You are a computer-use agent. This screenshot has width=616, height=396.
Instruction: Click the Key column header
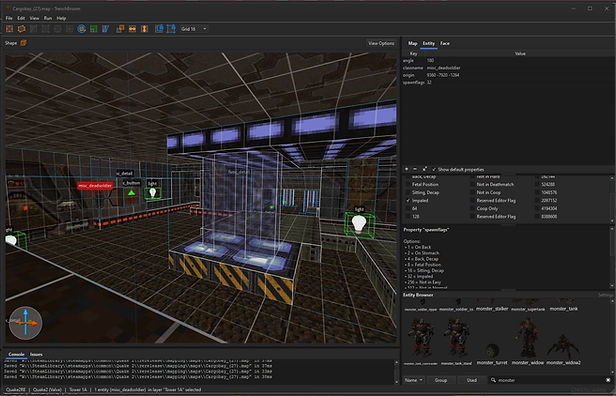[x=414, y=53]
